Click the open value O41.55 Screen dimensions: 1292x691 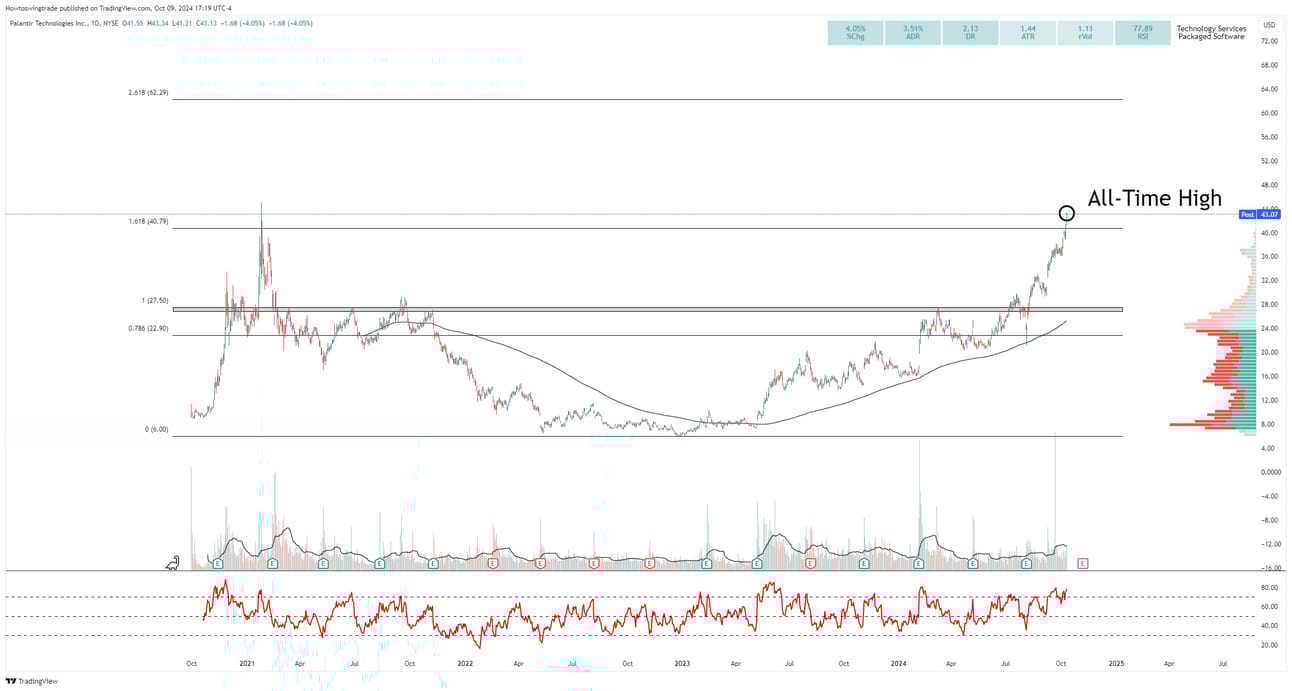[x=135, y=23]
